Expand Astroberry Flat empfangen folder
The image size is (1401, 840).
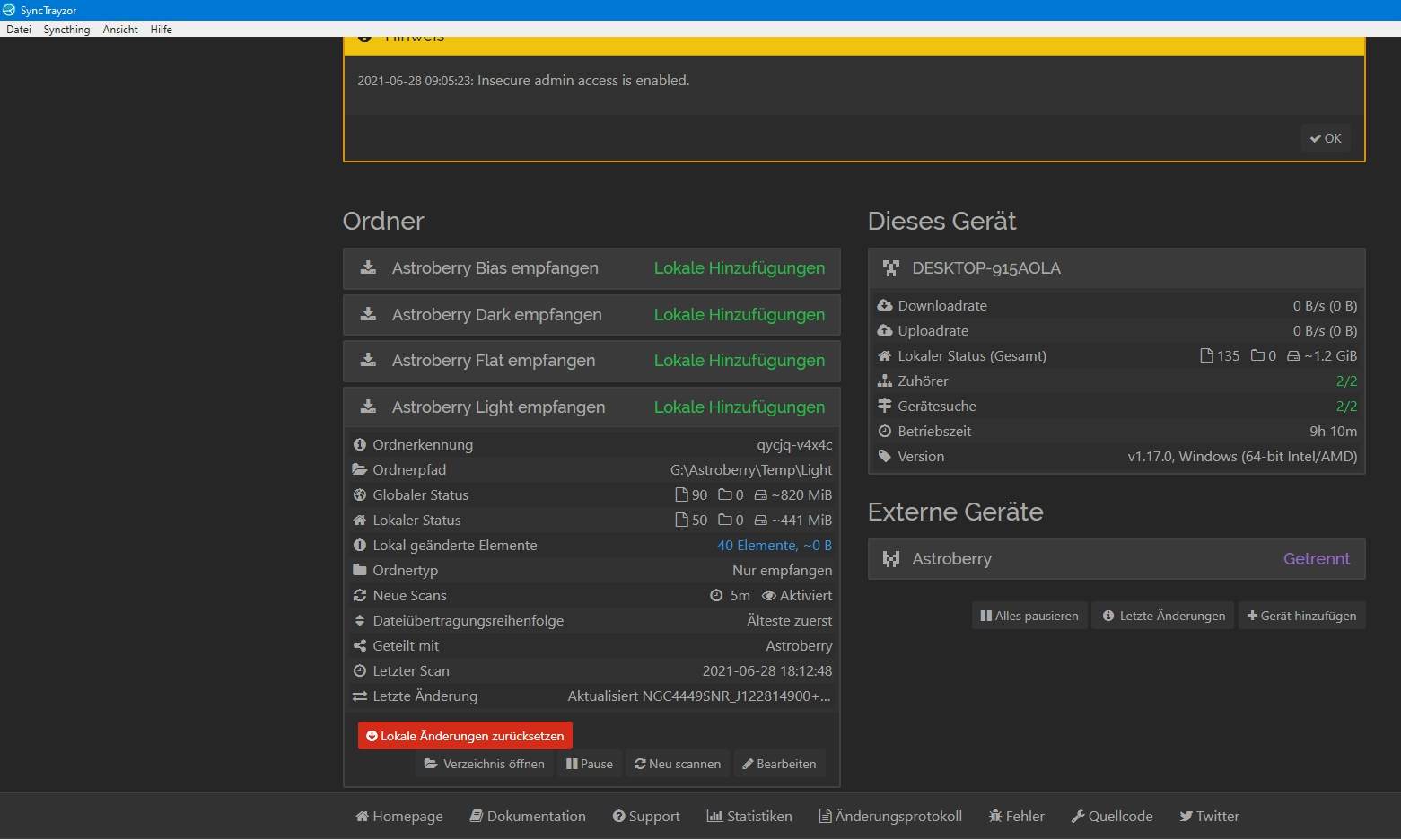click(x=591, y=361)
